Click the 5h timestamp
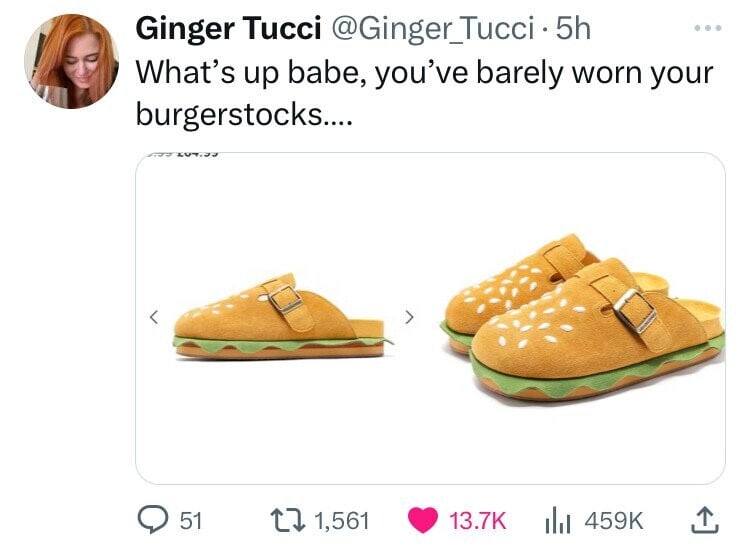The width and height of the screenshot is (750, 548). (573, 29)
